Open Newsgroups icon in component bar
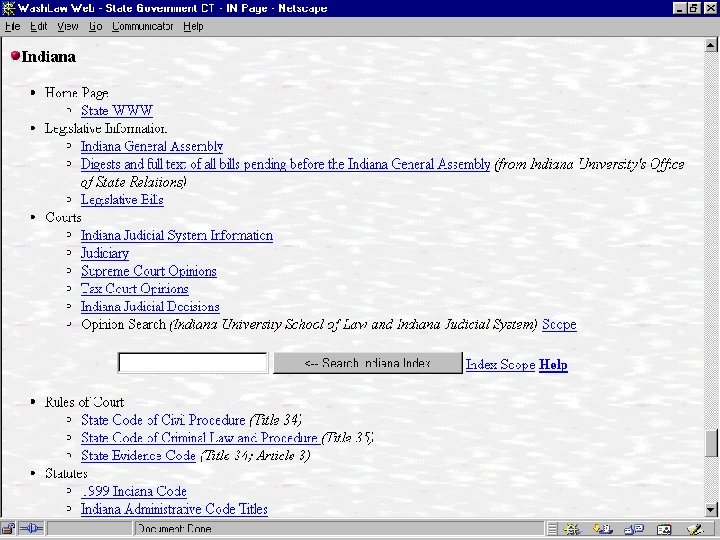This screenshot has width=720, height=540. 634,529
